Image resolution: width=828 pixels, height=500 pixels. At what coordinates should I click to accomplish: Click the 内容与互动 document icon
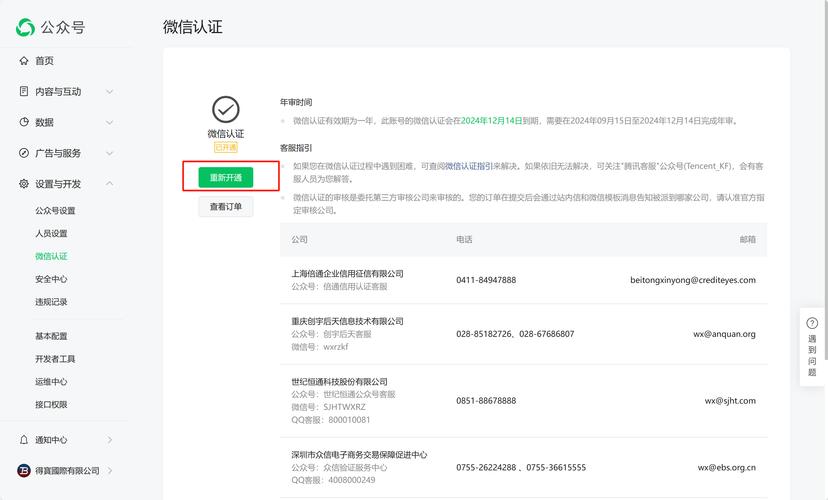[24, 92]
